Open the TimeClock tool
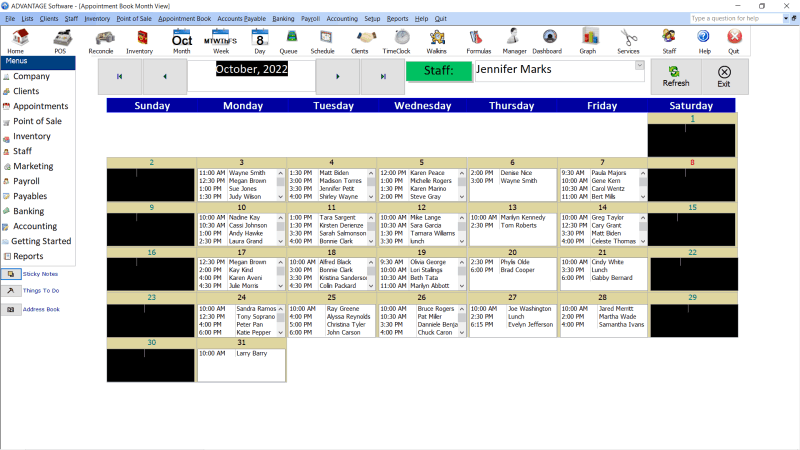The image size is (800, 450). pyautogui.click(x=396, y=40)
